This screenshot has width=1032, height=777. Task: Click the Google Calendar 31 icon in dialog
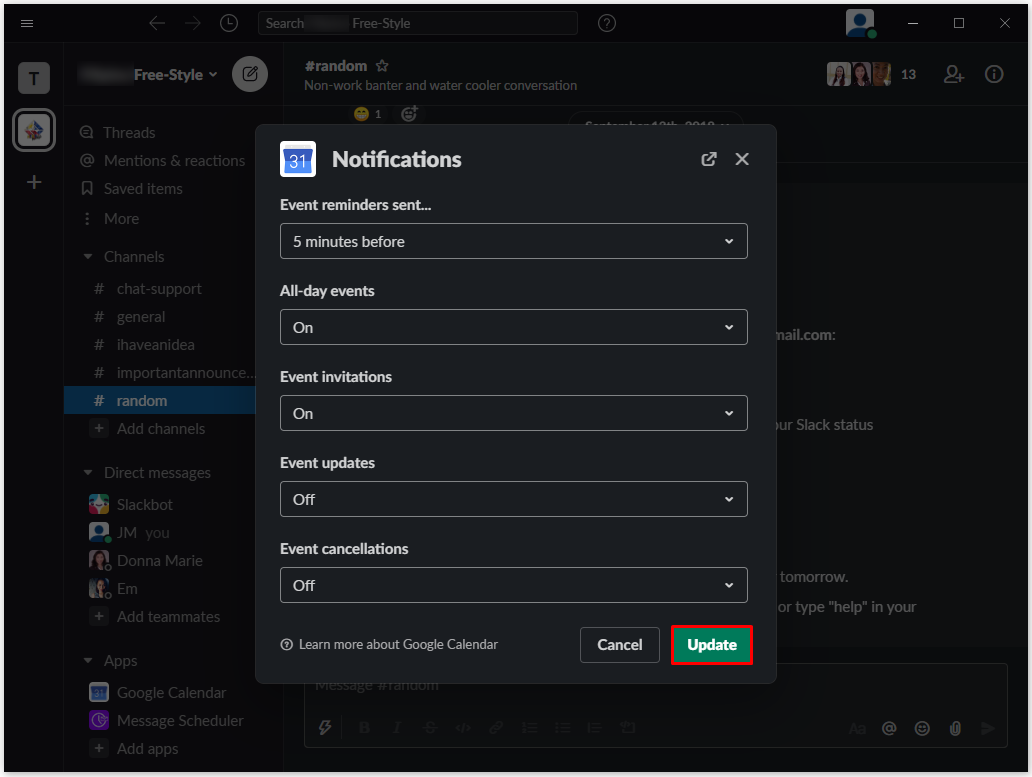(297, 159)
